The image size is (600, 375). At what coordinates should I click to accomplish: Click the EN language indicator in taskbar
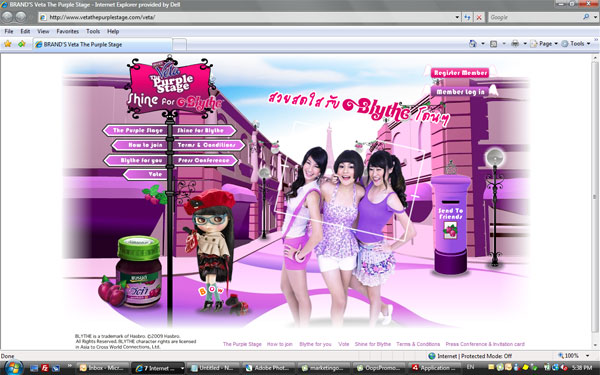[470, 367]
